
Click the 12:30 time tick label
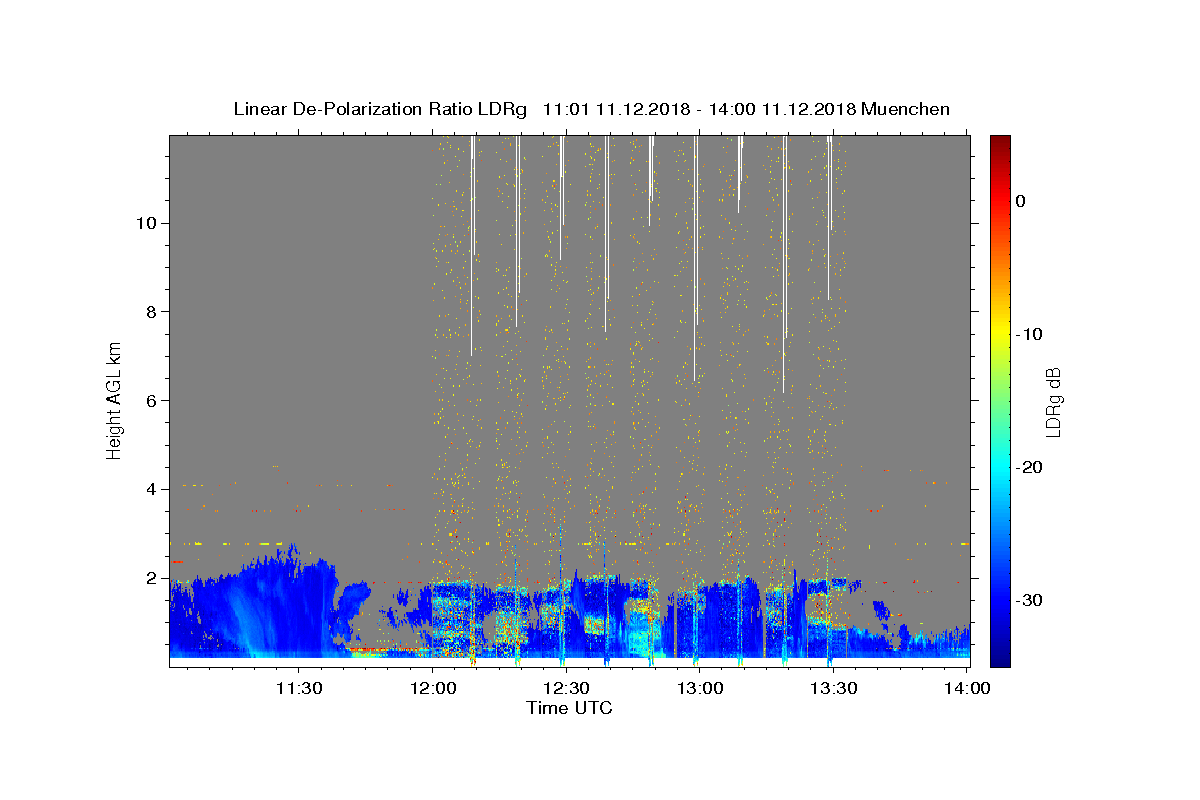566,688
